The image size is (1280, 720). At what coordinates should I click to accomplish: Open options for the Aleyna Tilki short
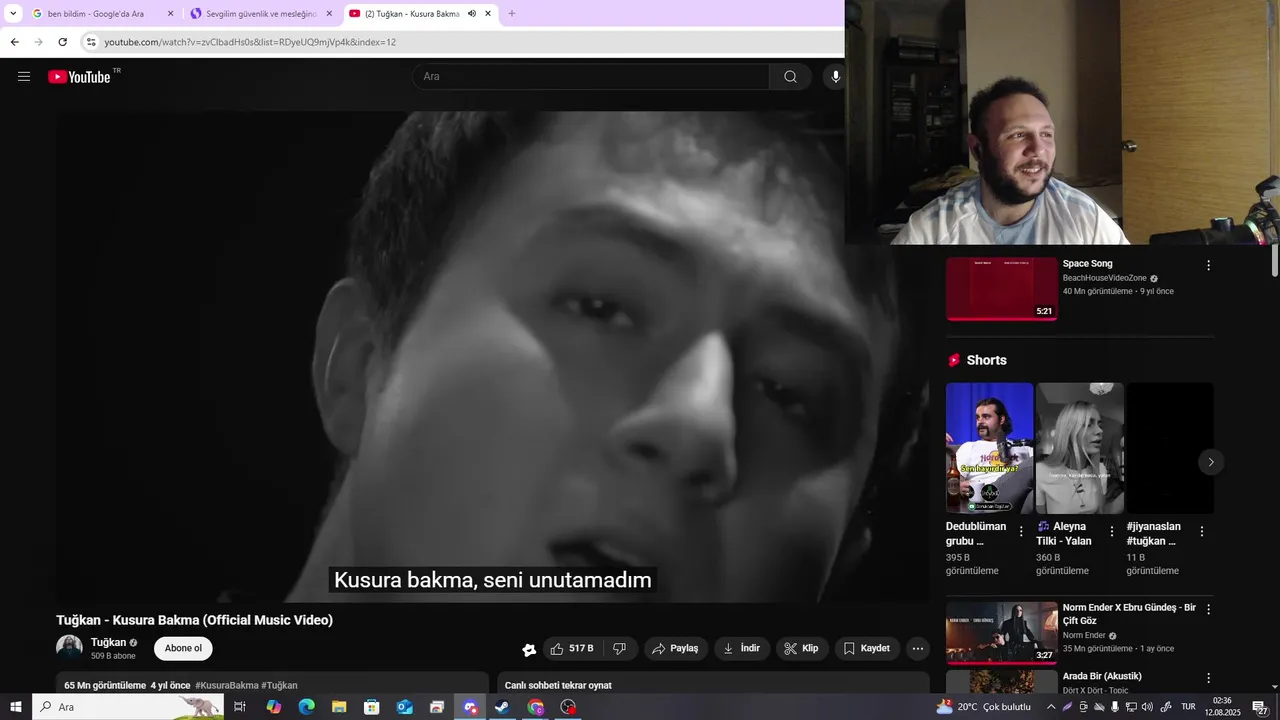pos(1112,532)
